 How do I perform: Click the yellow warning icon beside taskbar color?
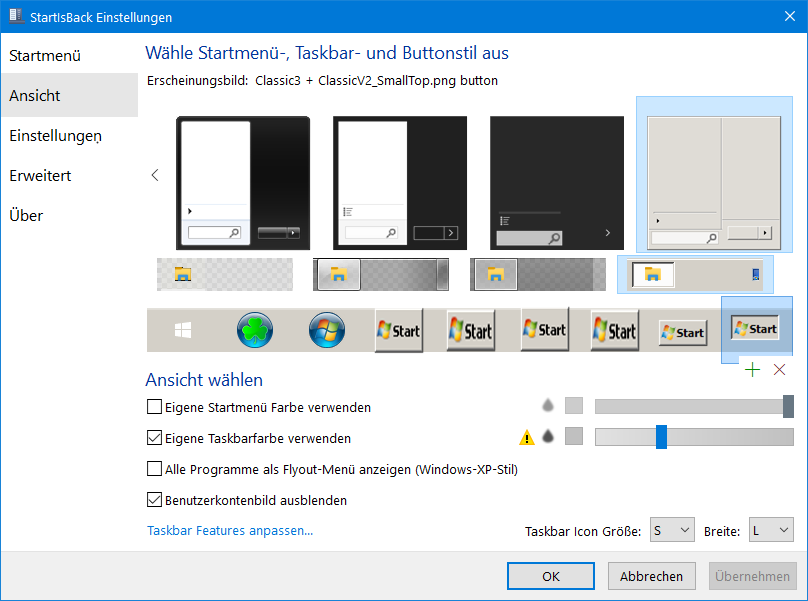coord(527,438)
